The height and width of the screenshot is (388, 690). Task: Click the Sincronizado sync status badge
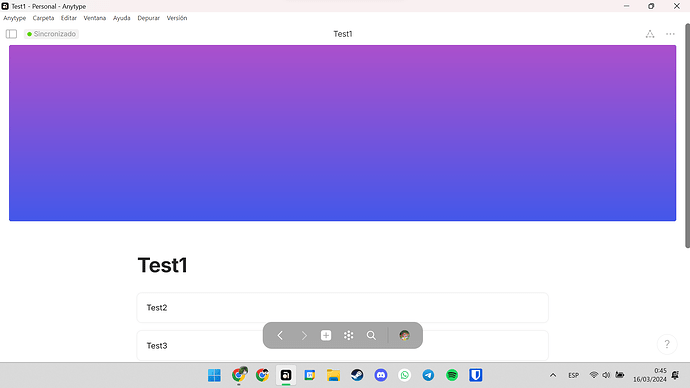pos(51,34)
